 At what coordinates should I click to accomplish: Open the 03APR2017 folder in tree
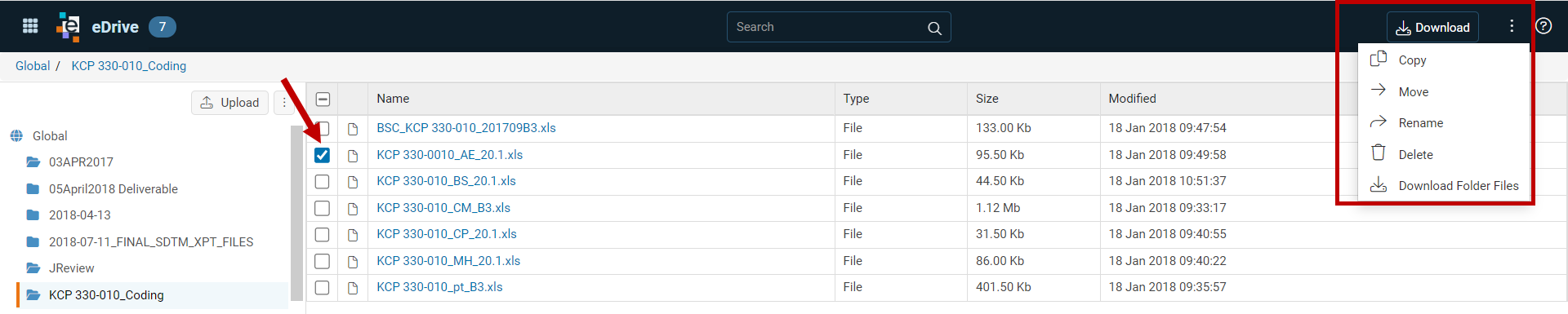pos(81,162)
